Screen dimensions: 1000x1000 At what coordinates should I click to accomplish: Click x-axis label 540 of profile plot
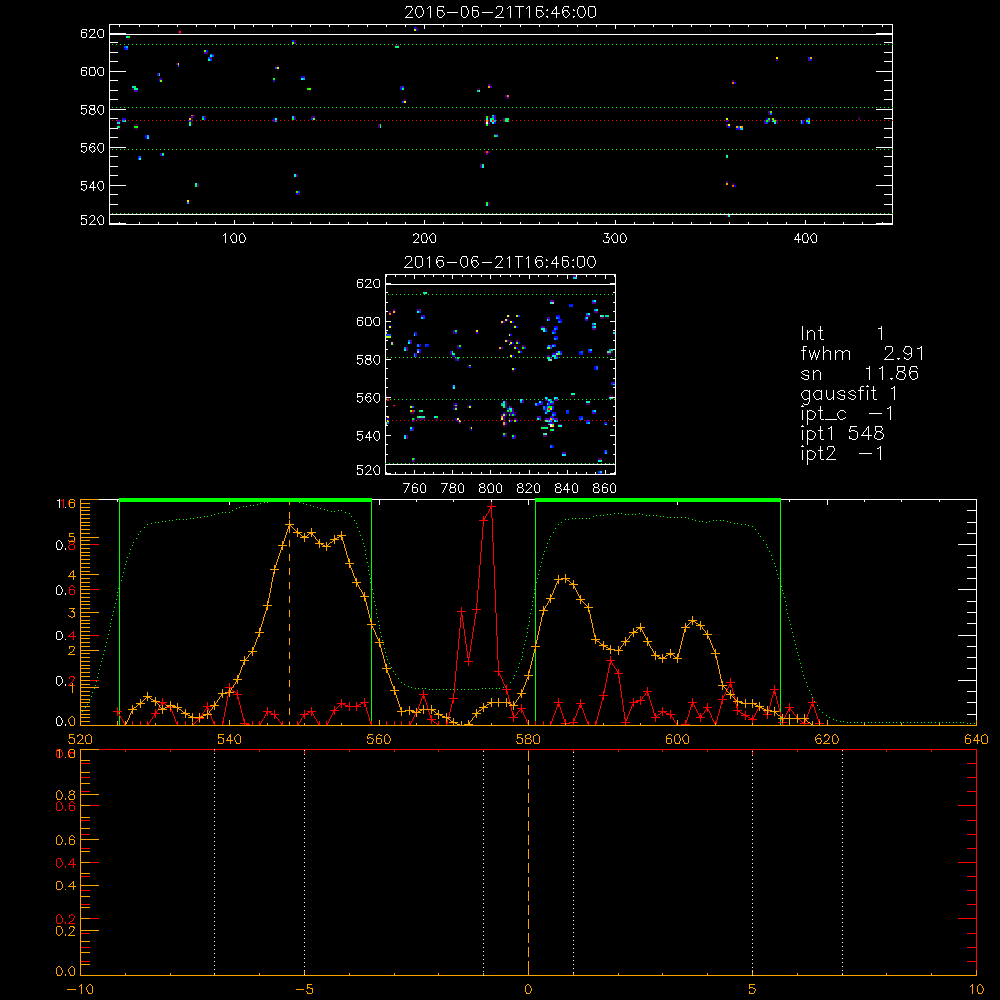230,739
